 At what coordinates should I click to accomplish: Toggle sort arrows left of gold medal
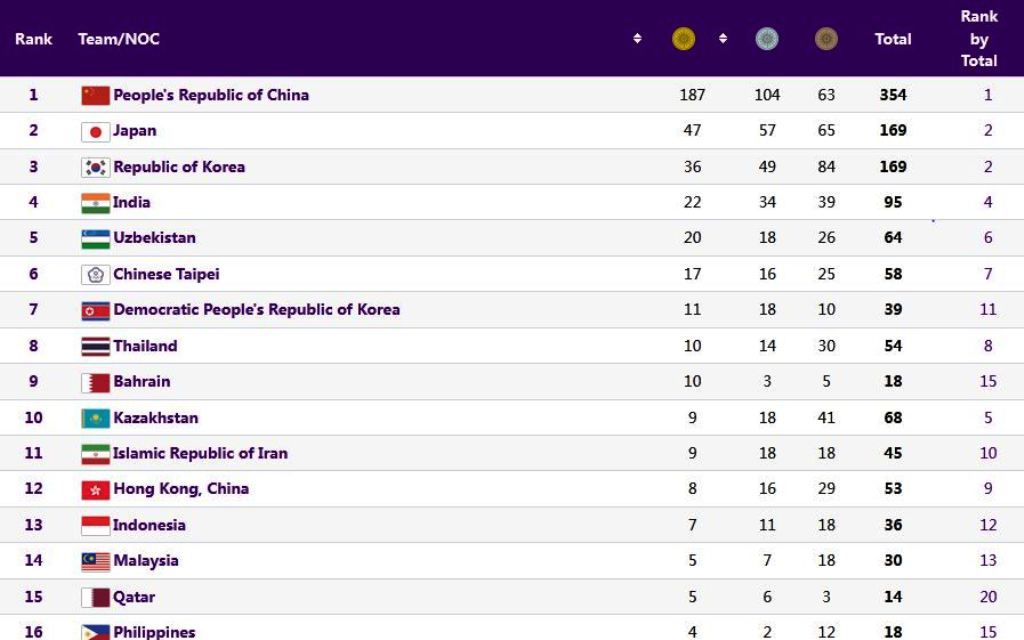pyautogui.click(x=638, y=39)
